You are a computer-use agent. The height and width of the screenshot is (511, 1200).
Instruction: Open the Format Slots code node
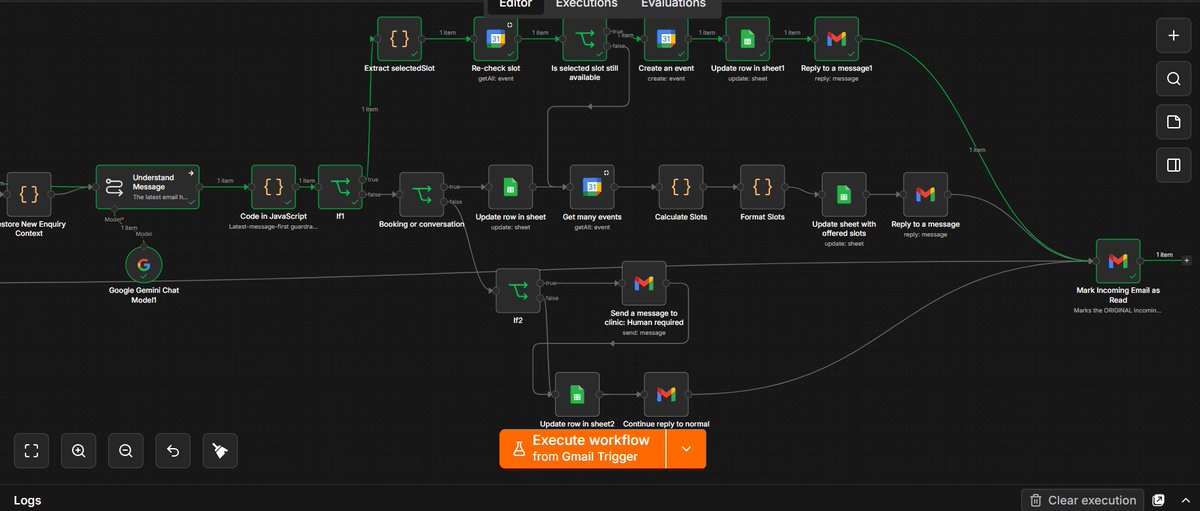coord(762,187)
